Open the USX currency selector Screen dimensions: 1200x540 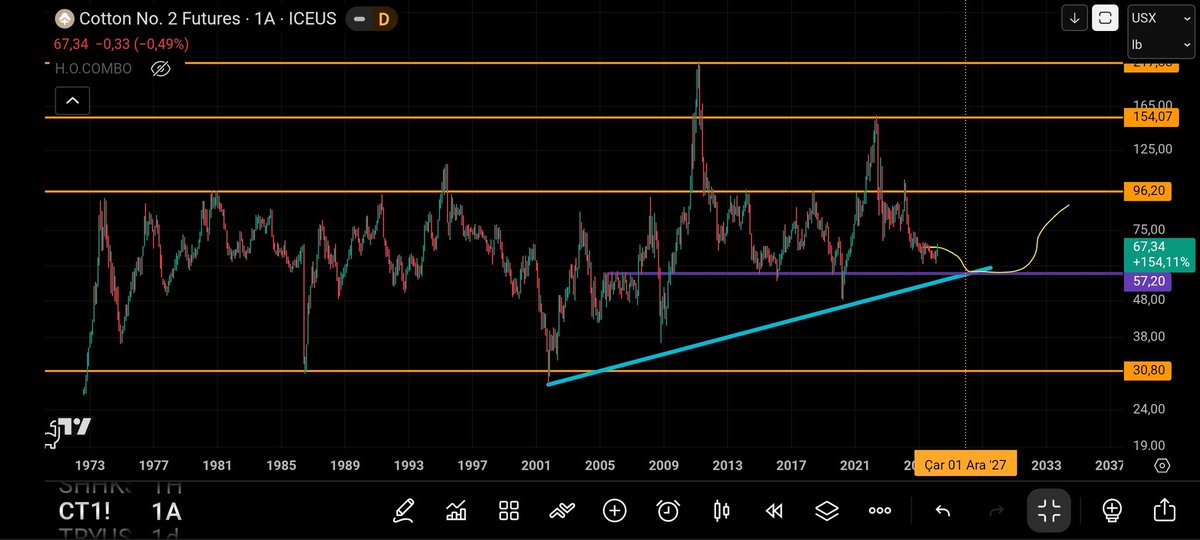click(1159, 17)
